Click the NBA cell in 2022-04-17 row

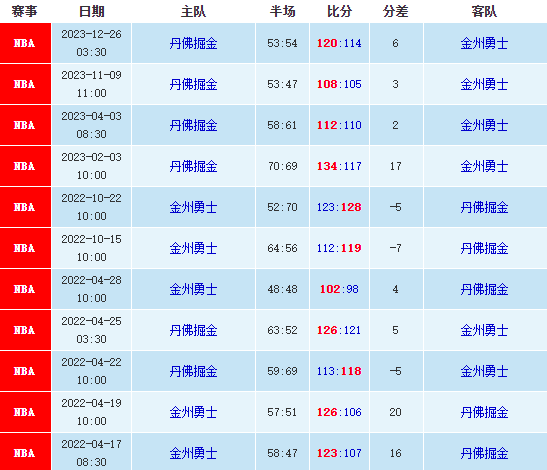coord(25,452)
